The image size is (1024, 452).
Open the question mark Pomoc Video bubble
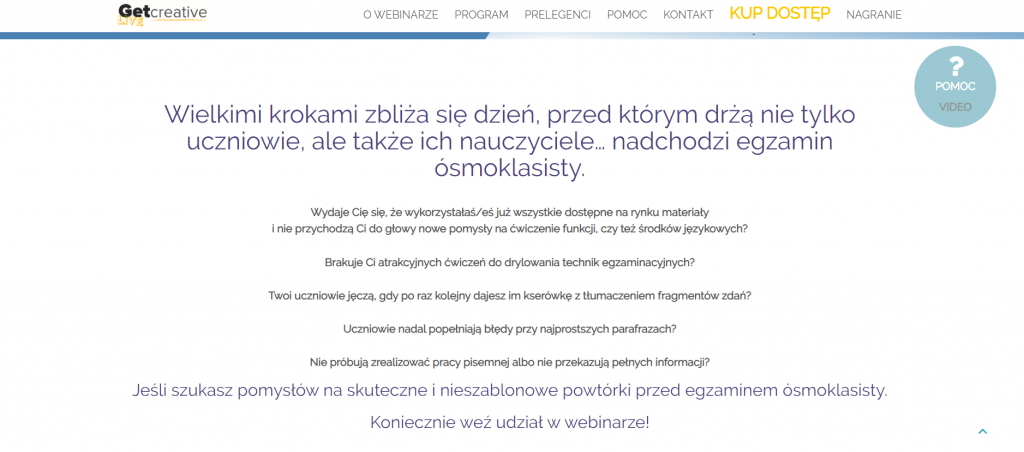click(x=955, y=86)
